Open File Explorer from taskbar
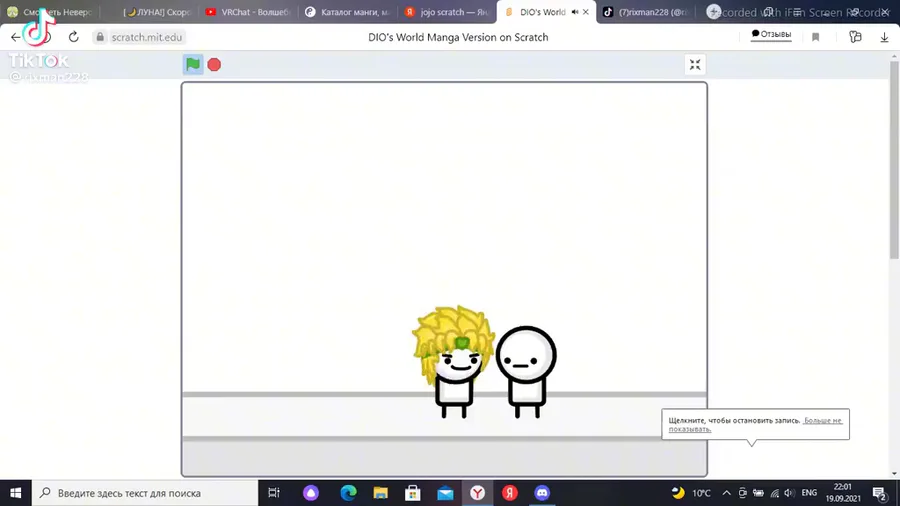The height and width of the screenshot is (506, 900). coord(380,493)
